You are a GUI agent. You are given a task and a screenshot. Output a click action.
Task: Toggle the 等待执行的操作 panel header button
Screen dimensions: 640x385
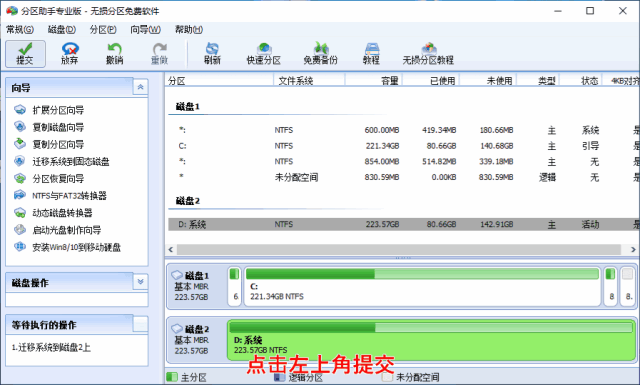[140, 325]
